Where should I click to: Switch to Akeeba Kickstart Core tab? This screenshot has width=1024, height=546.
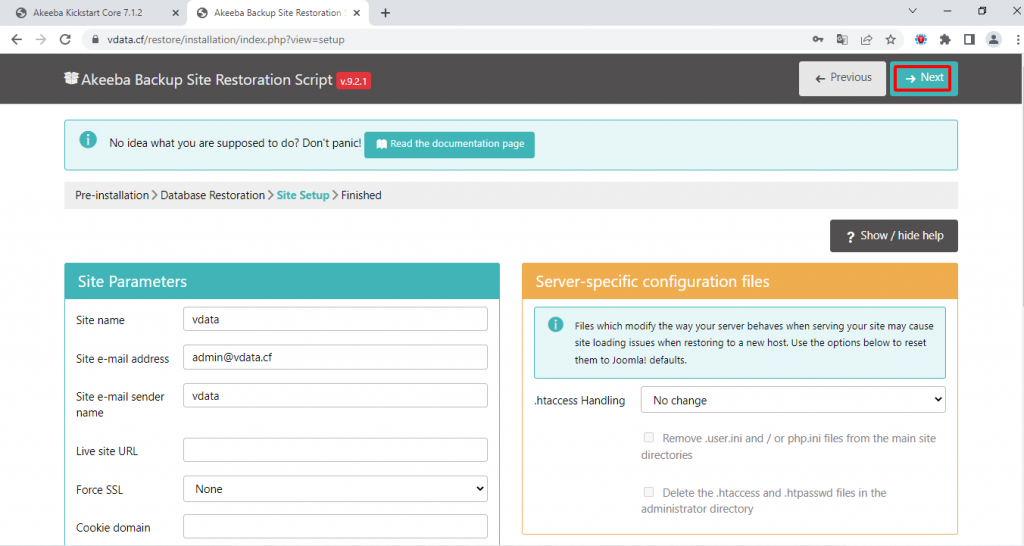click(x=90, y=13)
